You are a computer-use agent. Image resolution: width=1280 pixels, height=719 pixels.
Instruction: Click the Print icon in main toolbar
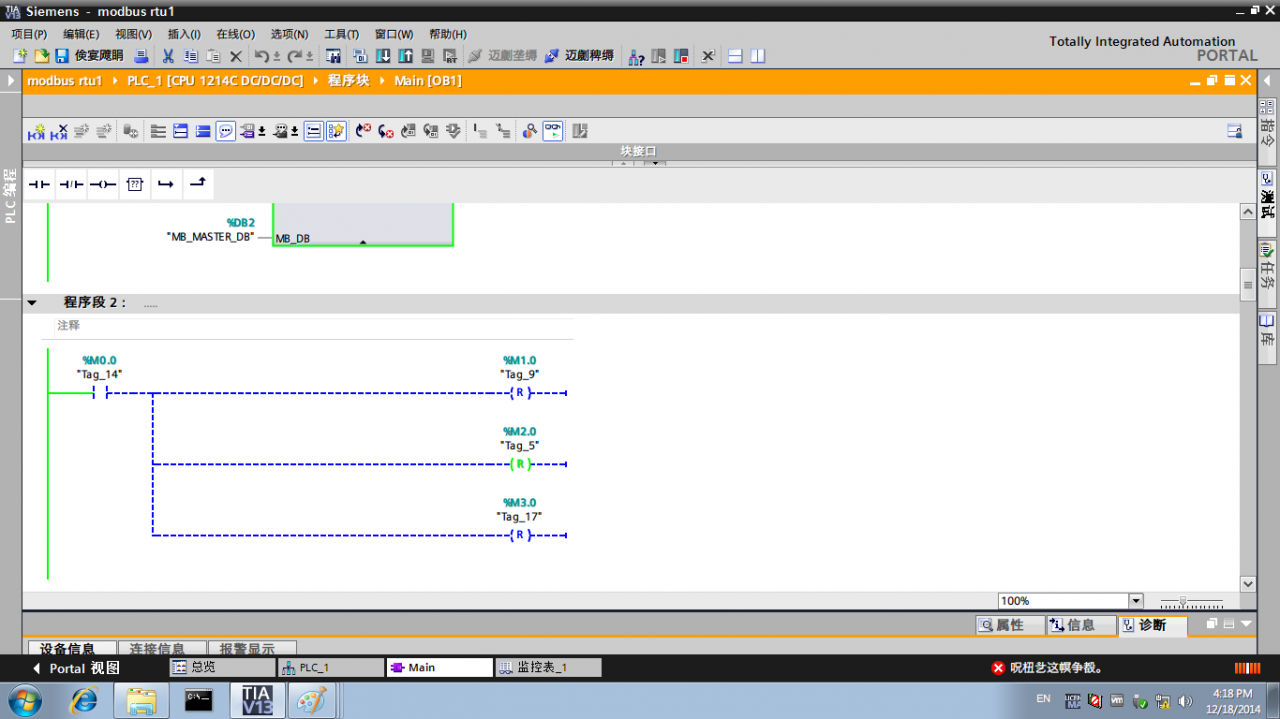point(142,56)
